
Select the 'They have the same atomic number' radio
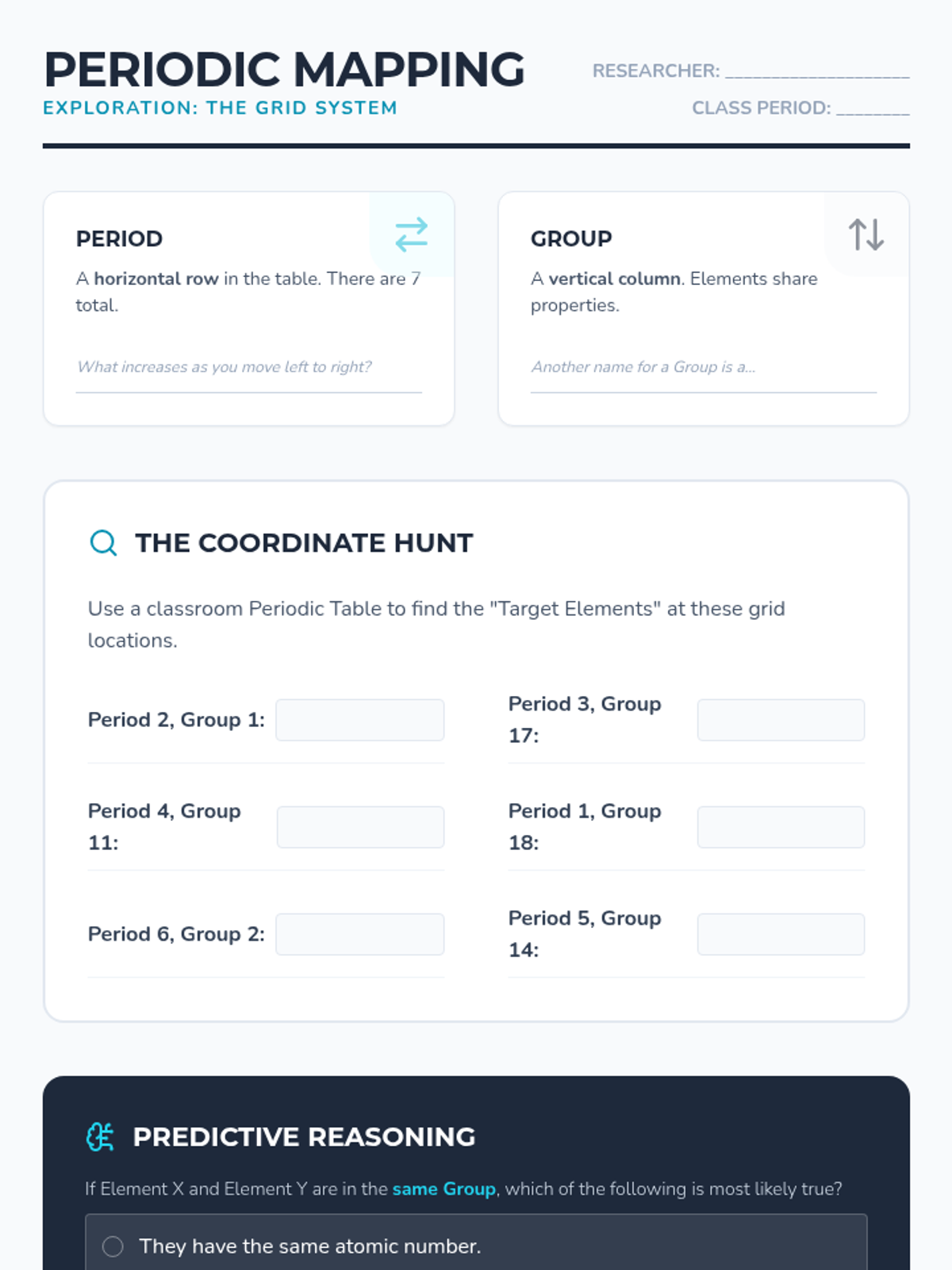point(113,1246)
